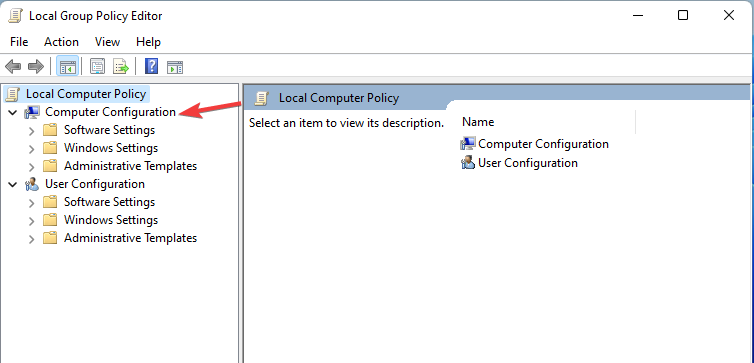Image resolution: width=754 pixels, height=363 pixels.
Task: Expand Administrative Templates under Computer Configuration
Action: pyautogui.click(x=32, y=167)
